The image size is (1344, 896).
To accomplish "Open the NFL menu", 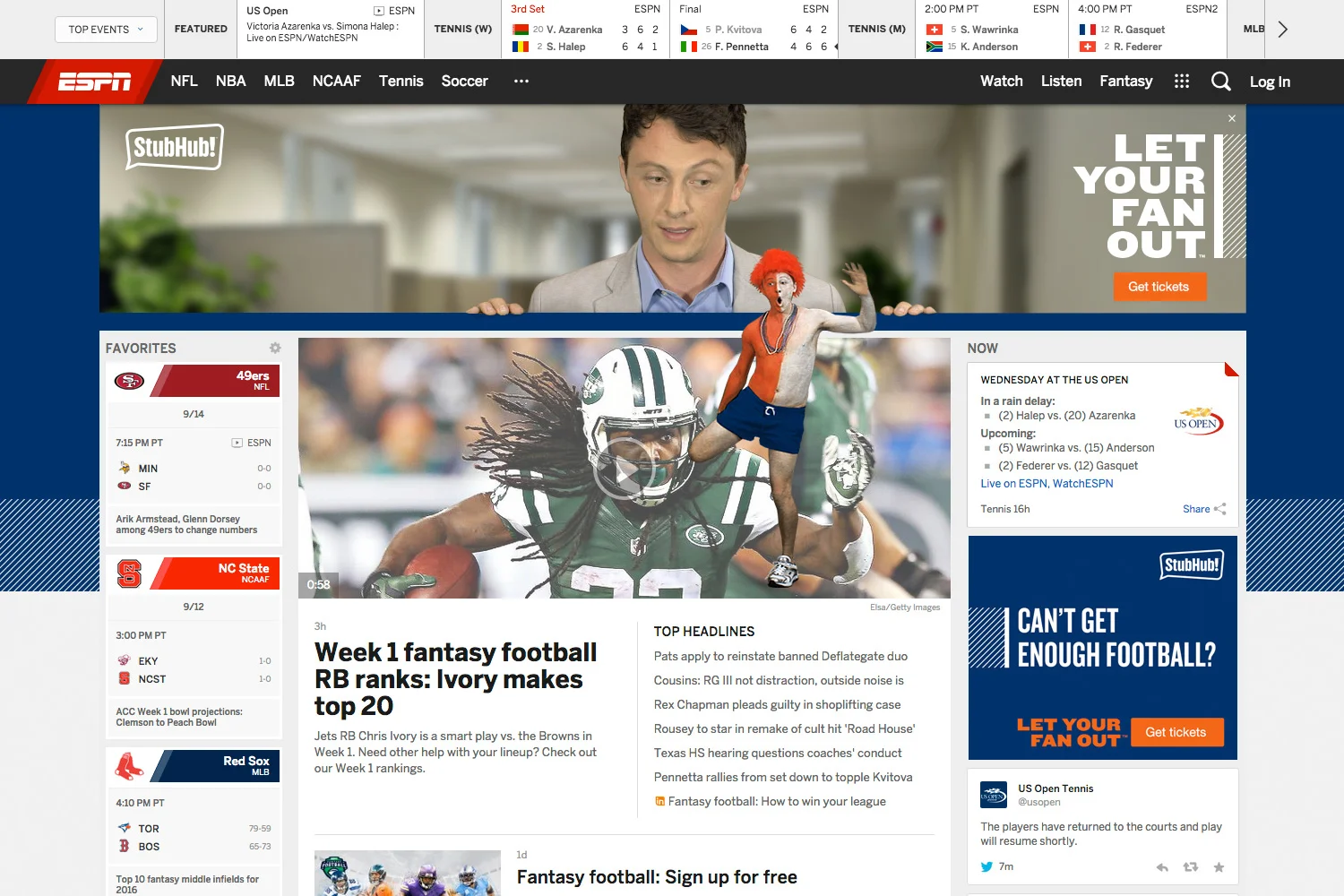I will click(x=184, y=82).
